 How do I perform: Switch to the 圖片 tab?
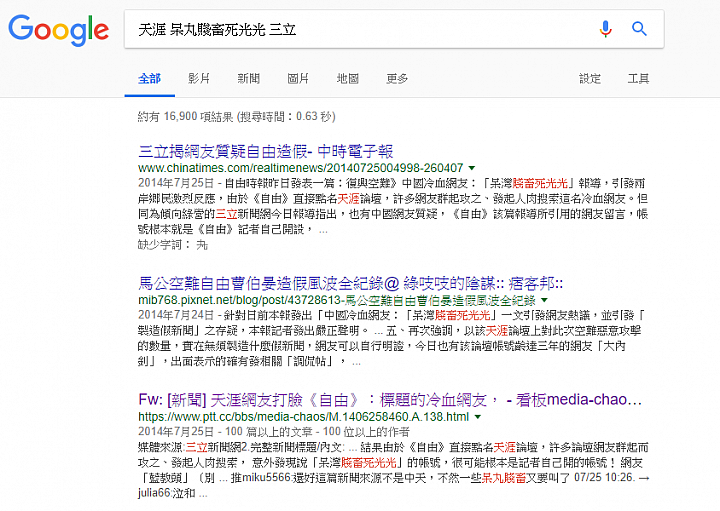click(x=298, y=79)
